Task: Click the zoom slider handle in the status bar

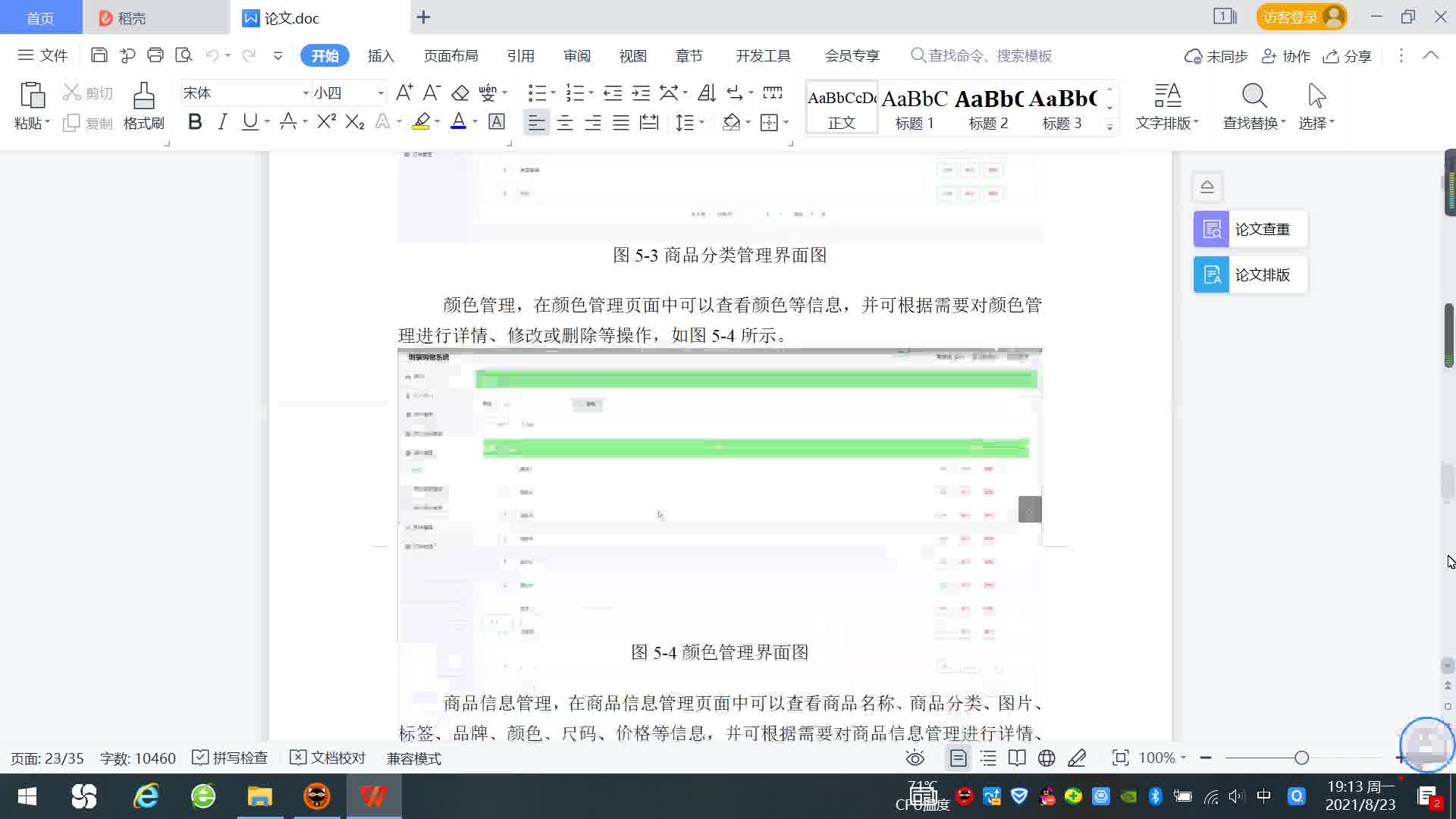Action: point(1301,758)
